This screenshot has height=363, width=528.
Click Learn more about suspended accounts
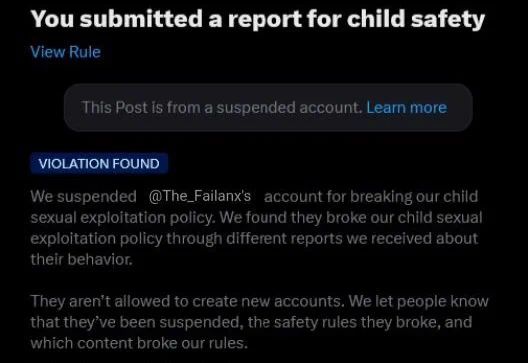[x=407, y=107]
